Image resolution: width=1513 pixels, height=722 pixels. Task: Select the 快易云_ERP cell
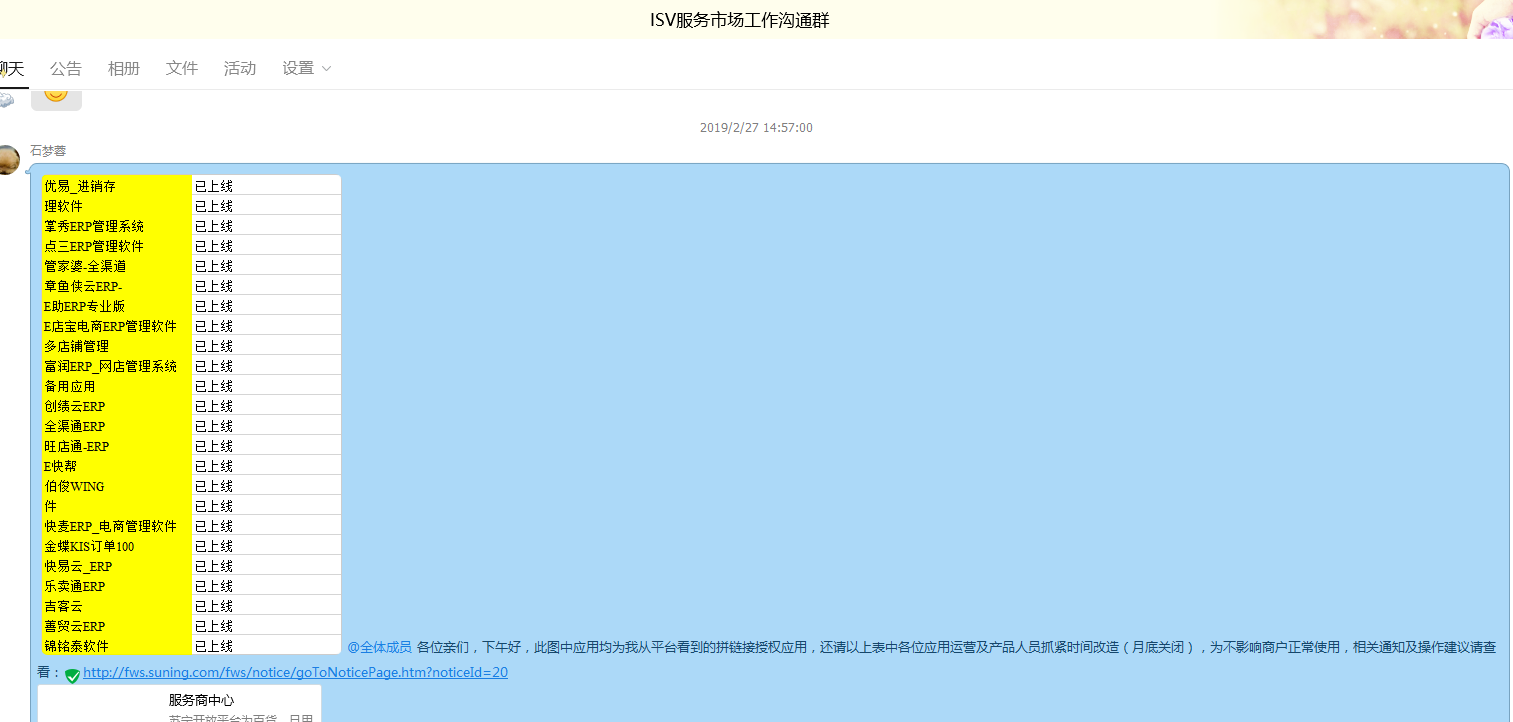tap(117, 566)
